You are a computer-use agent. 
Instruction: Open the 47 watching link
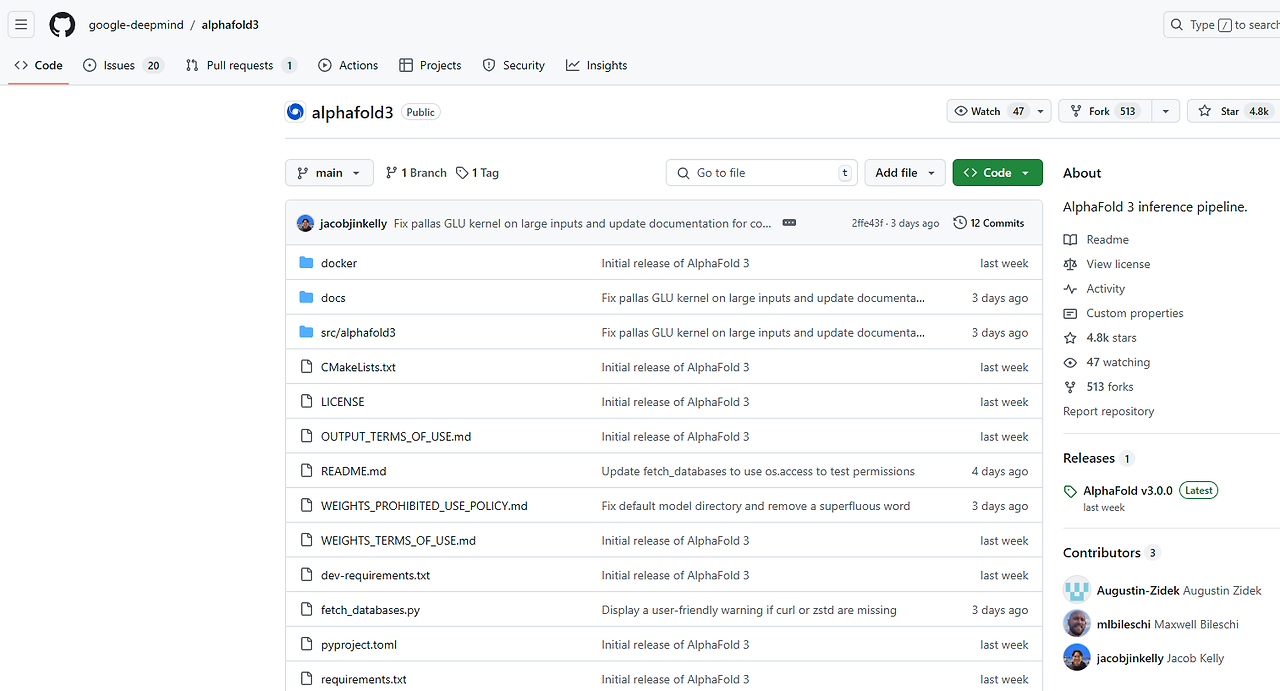(1107, 362)
